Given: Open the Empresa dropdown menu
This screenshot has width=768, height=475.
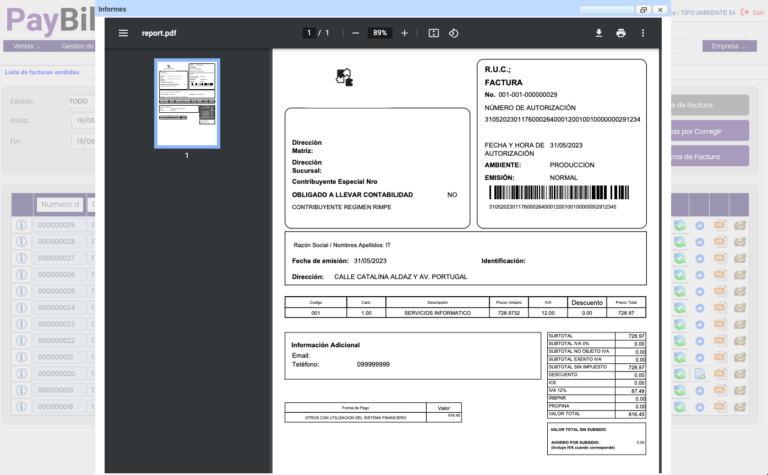Looking at the screenshot, I should point(728,46).
